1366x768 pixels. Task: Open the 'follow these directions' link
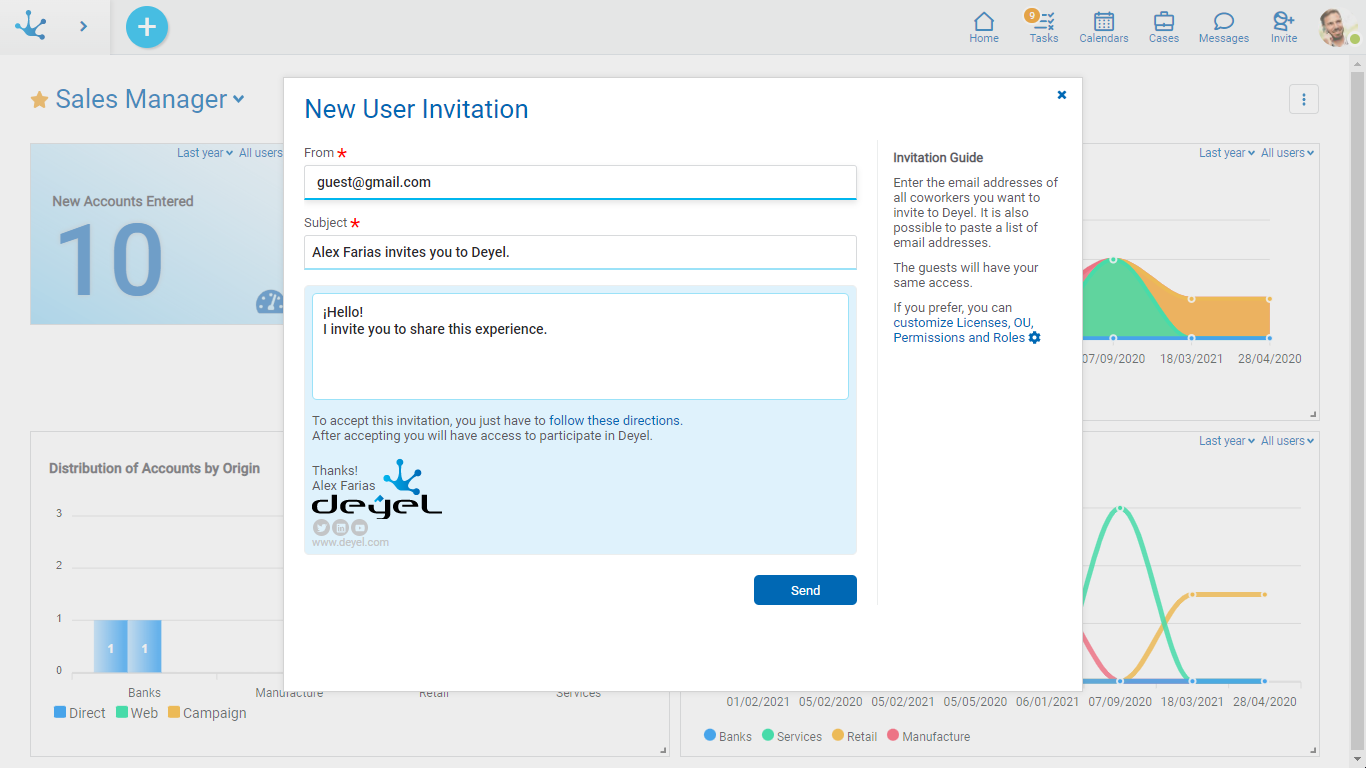[x=615, y=421]
